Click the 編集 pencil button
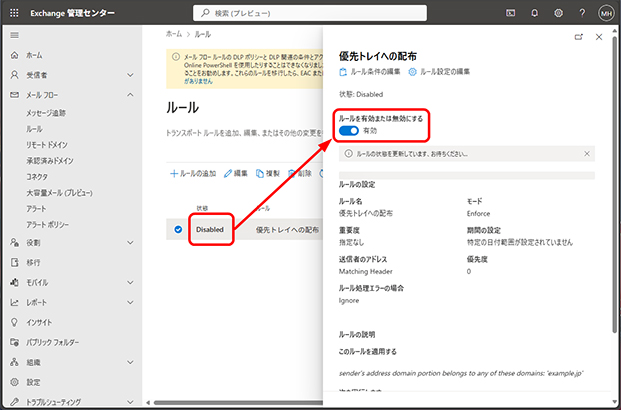The image size is (621, 410). (x=236, y=174)
